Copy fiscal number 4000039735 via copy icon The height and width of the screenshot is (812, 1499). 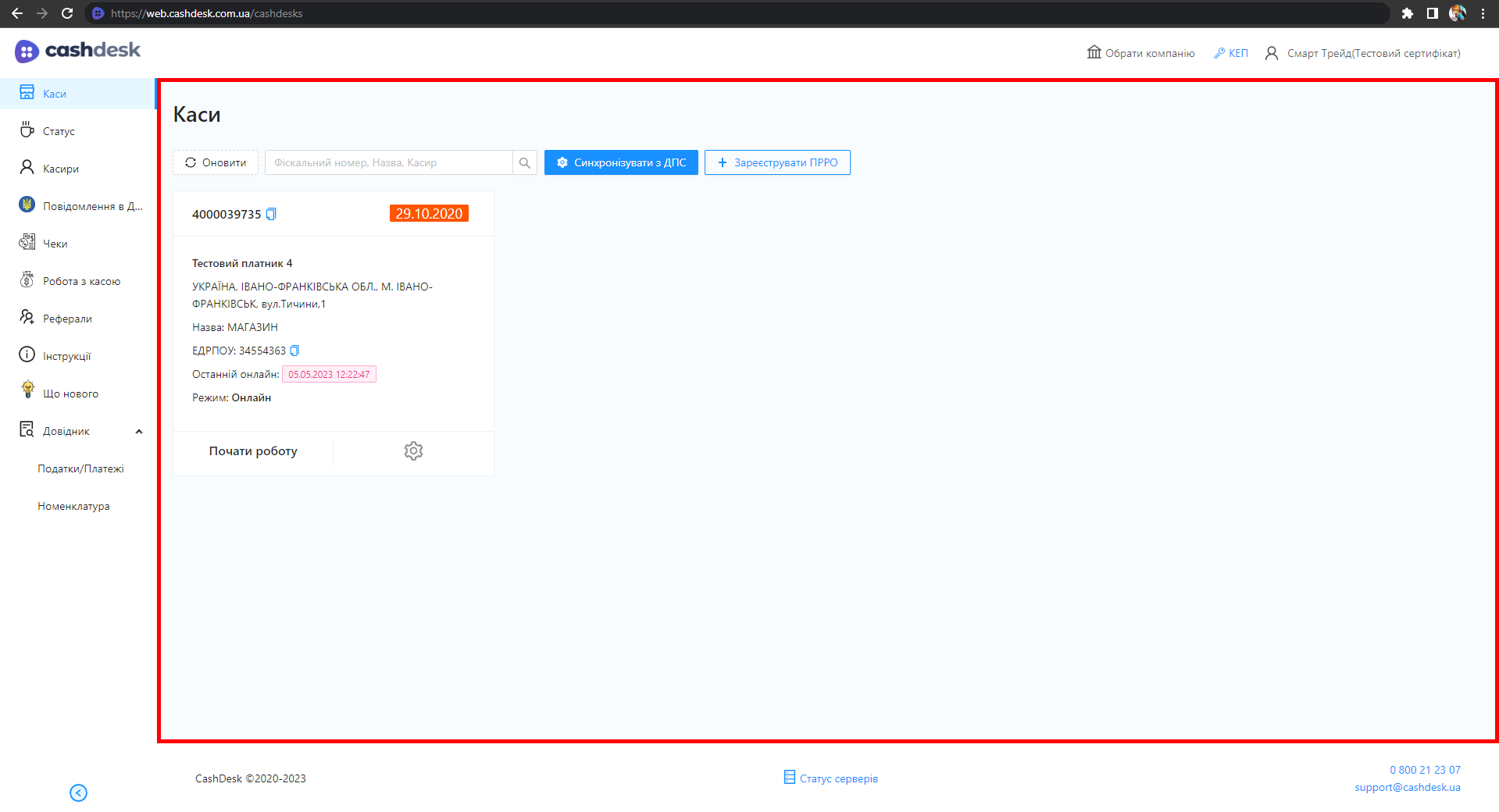tap(271, 214)
